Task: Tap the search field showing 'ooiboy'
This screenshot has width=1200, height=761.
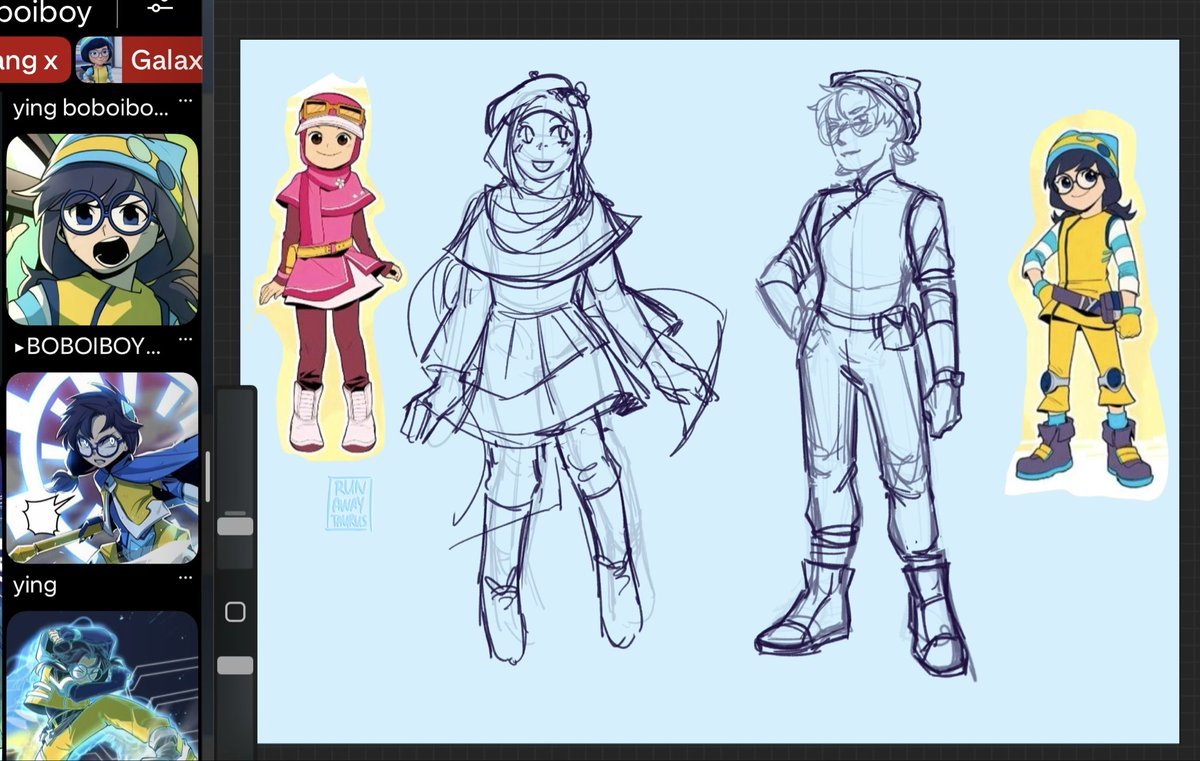Action: click(x=48, y=13)
